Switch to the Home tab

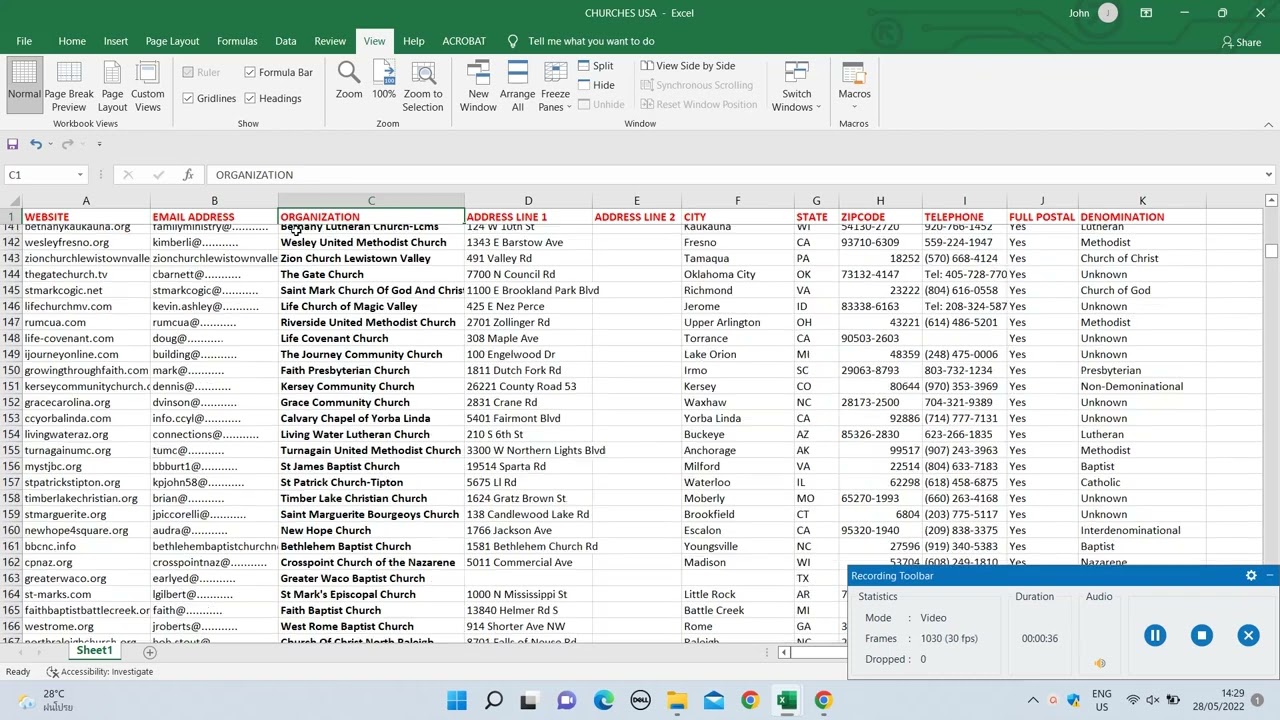tap(72, 41)
